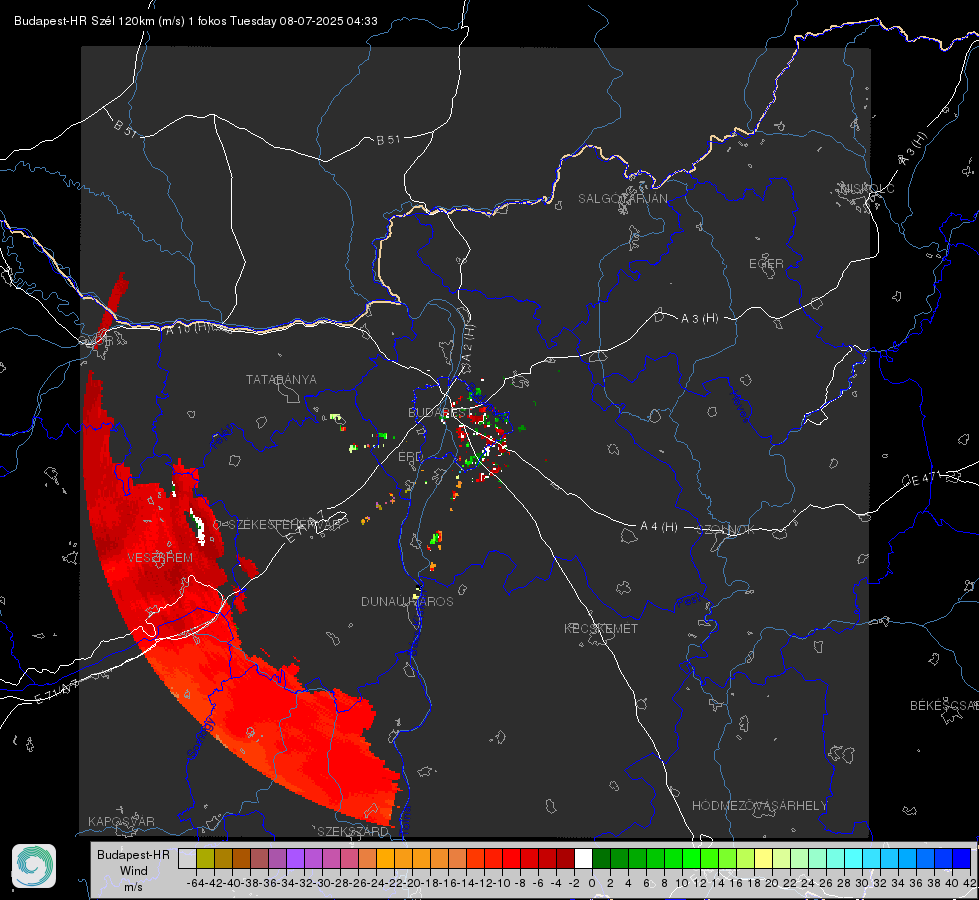Click the DUNAUJVAROS city label

407,601
